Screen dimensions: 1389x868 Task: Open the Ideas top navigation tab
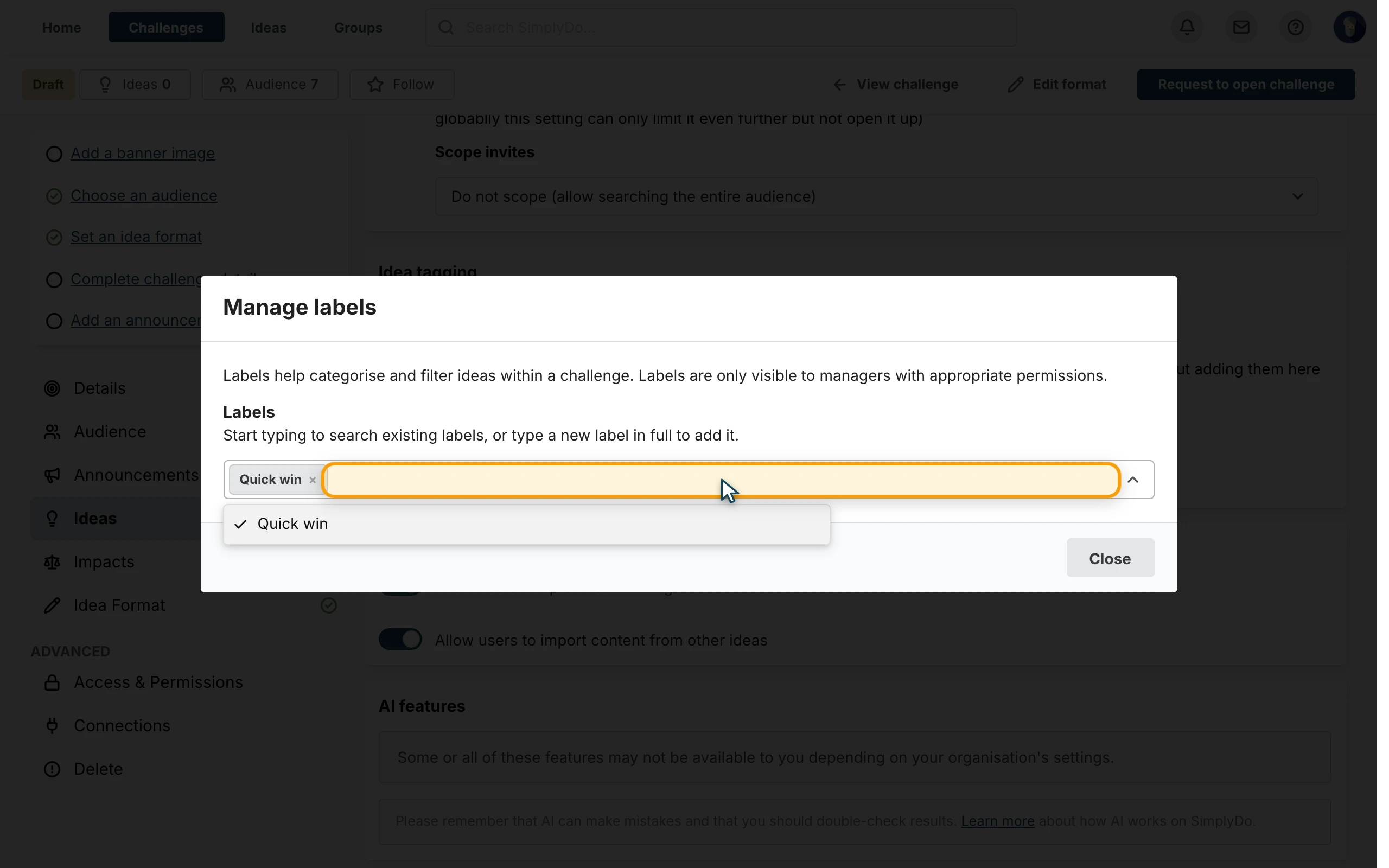pyautogui.click(x=269, y=28)
